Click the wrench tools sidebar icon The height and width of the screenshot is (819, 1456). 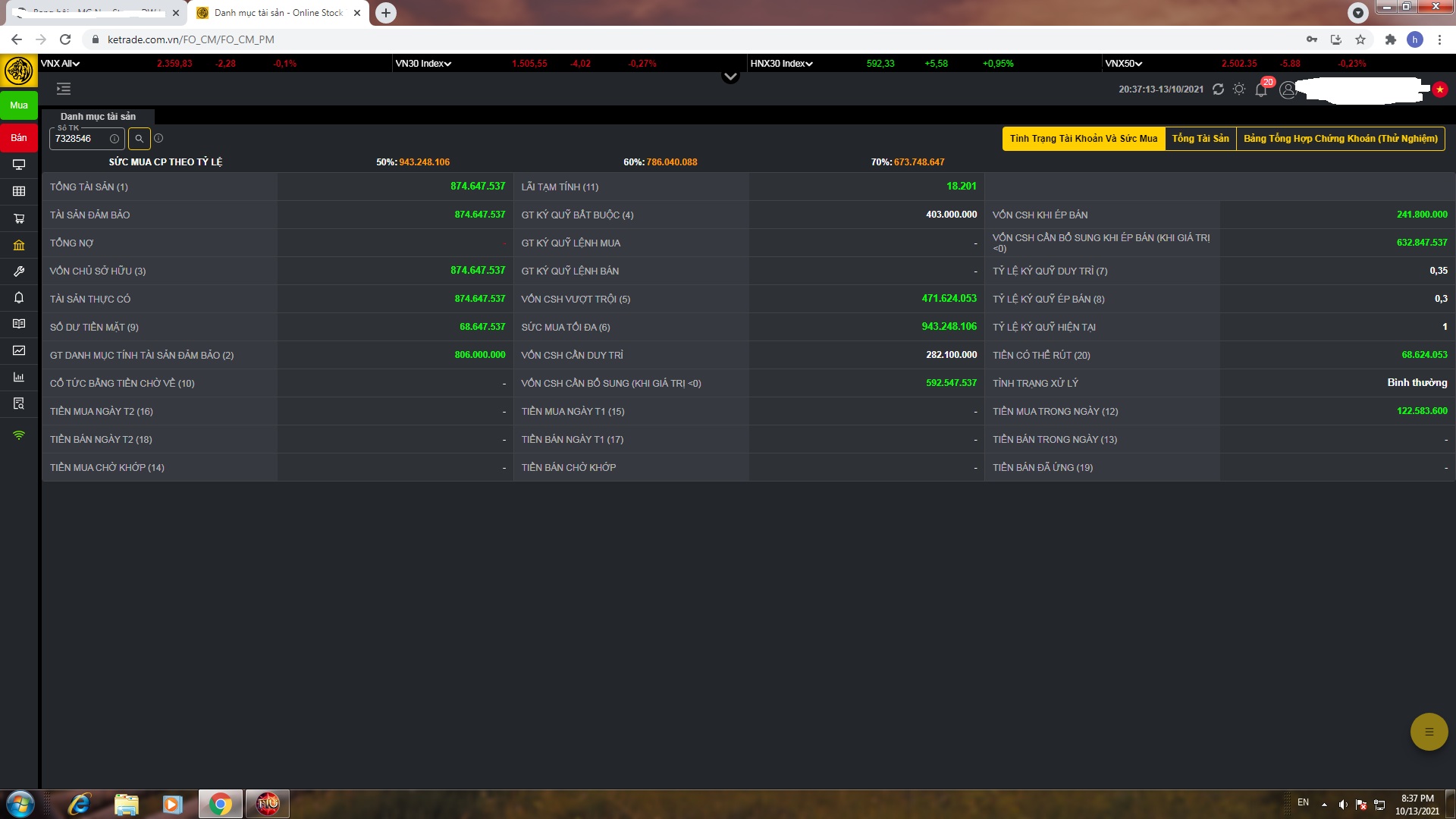coord(19,271)
